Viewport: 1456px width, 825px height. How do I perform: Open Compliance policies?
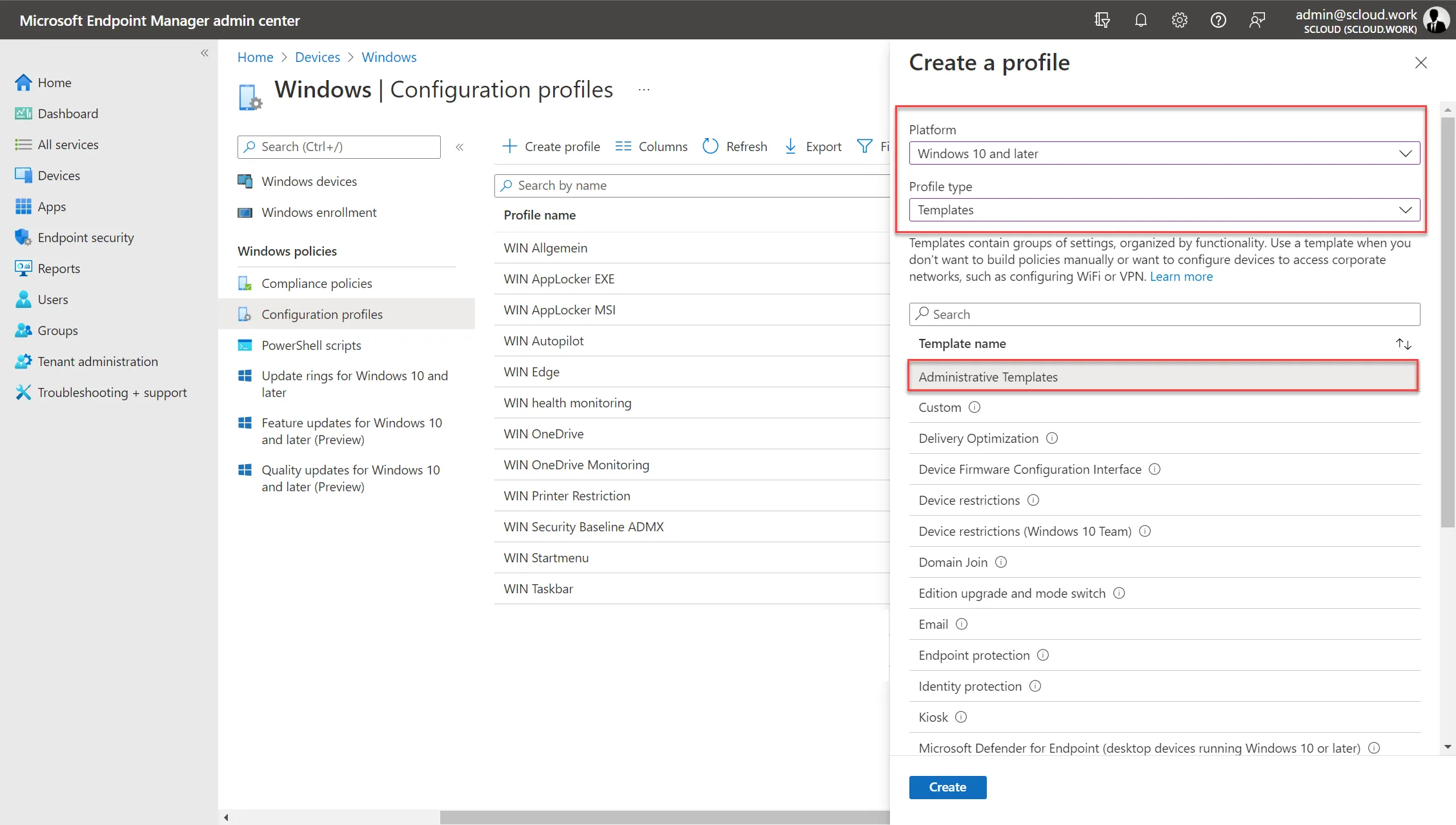(x=316, y=283)
